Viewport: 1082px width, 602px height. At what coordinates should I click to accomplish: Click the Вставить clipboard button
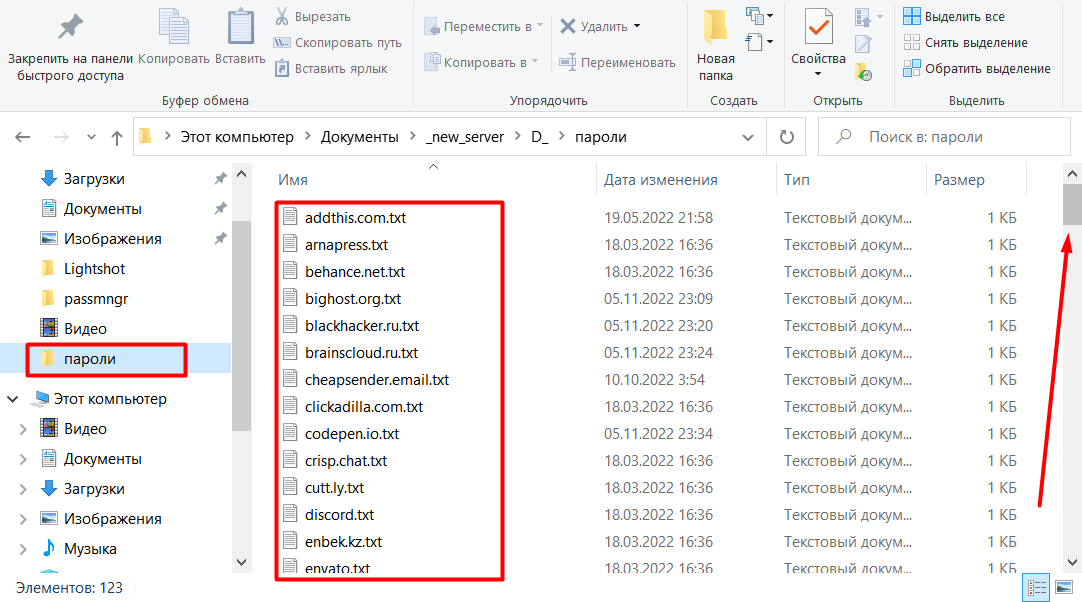[240, 39]
